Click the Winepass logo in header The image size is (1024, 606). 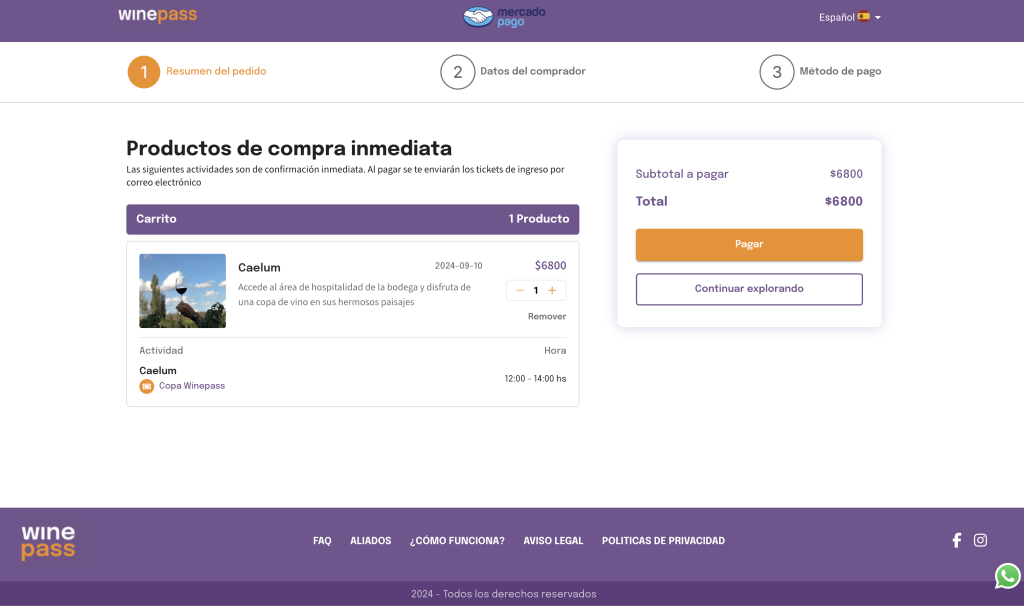[x=157, y=16]
